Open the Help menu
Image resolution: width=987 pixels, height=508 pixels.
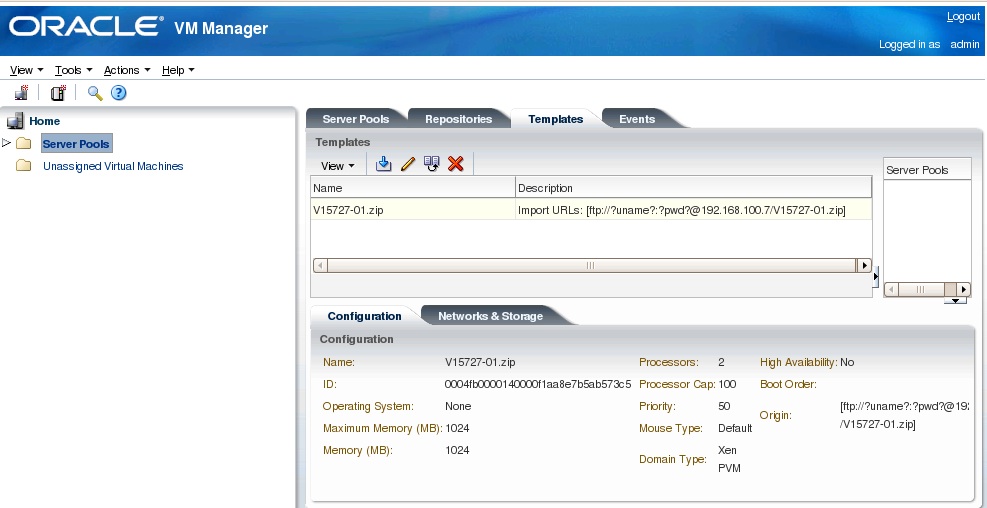click(178, 71)
